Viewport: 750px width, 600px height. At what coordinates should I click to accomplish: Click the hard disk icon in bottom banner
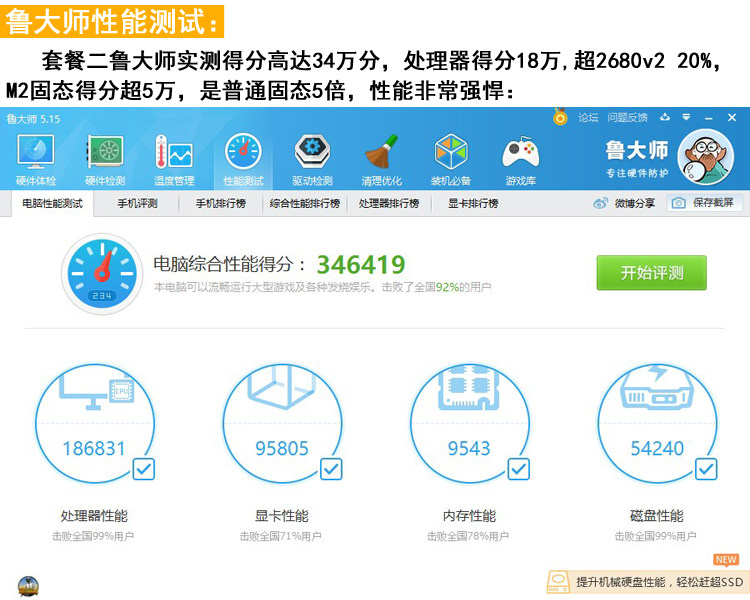coord(558,582)
